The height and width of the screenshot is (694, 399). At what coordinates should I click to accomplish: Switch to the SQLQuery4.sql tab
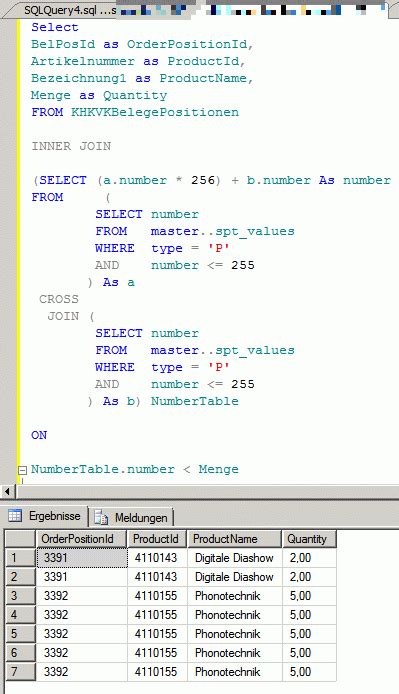69,10
